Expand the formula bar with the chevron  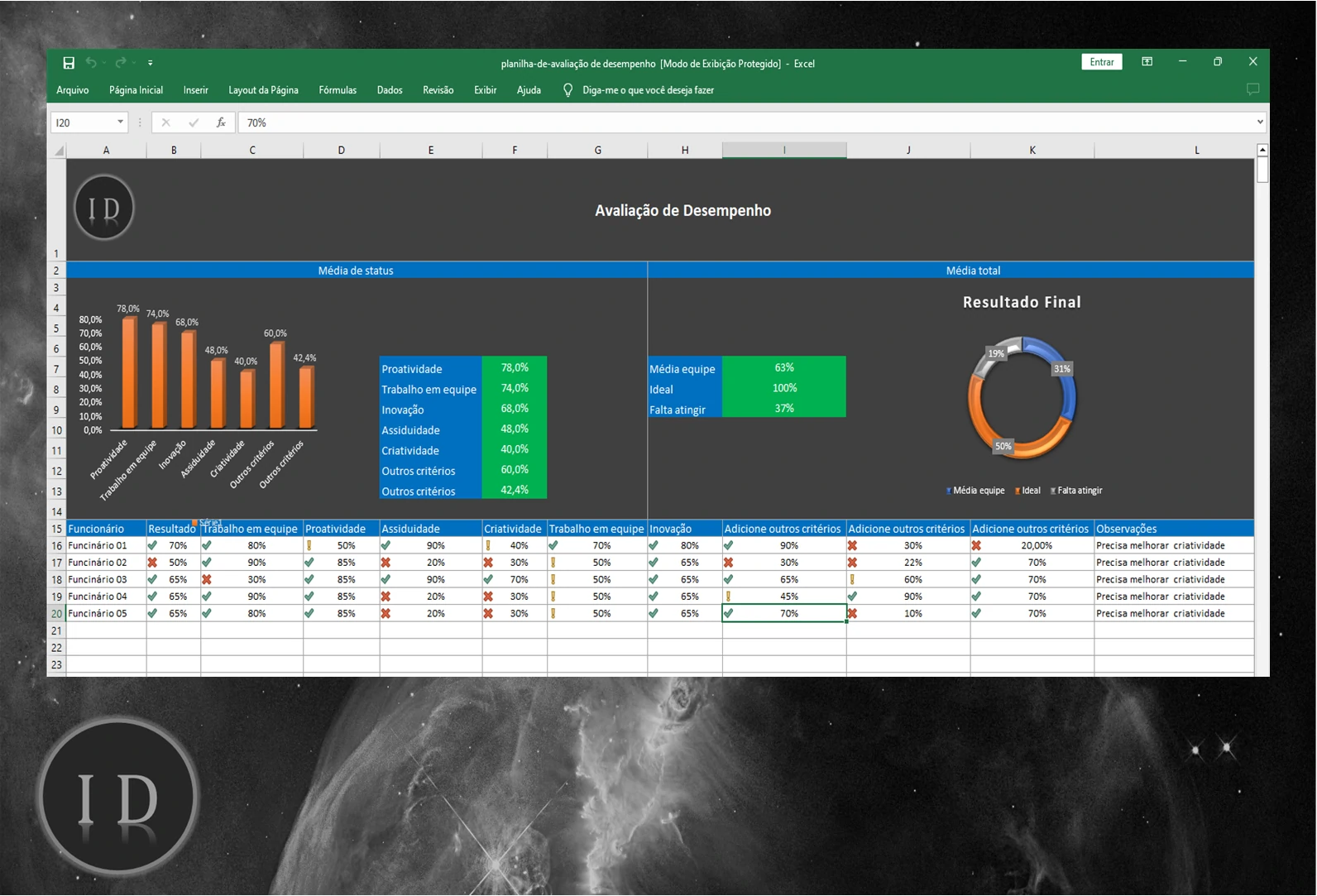[x=1259, y=122]
